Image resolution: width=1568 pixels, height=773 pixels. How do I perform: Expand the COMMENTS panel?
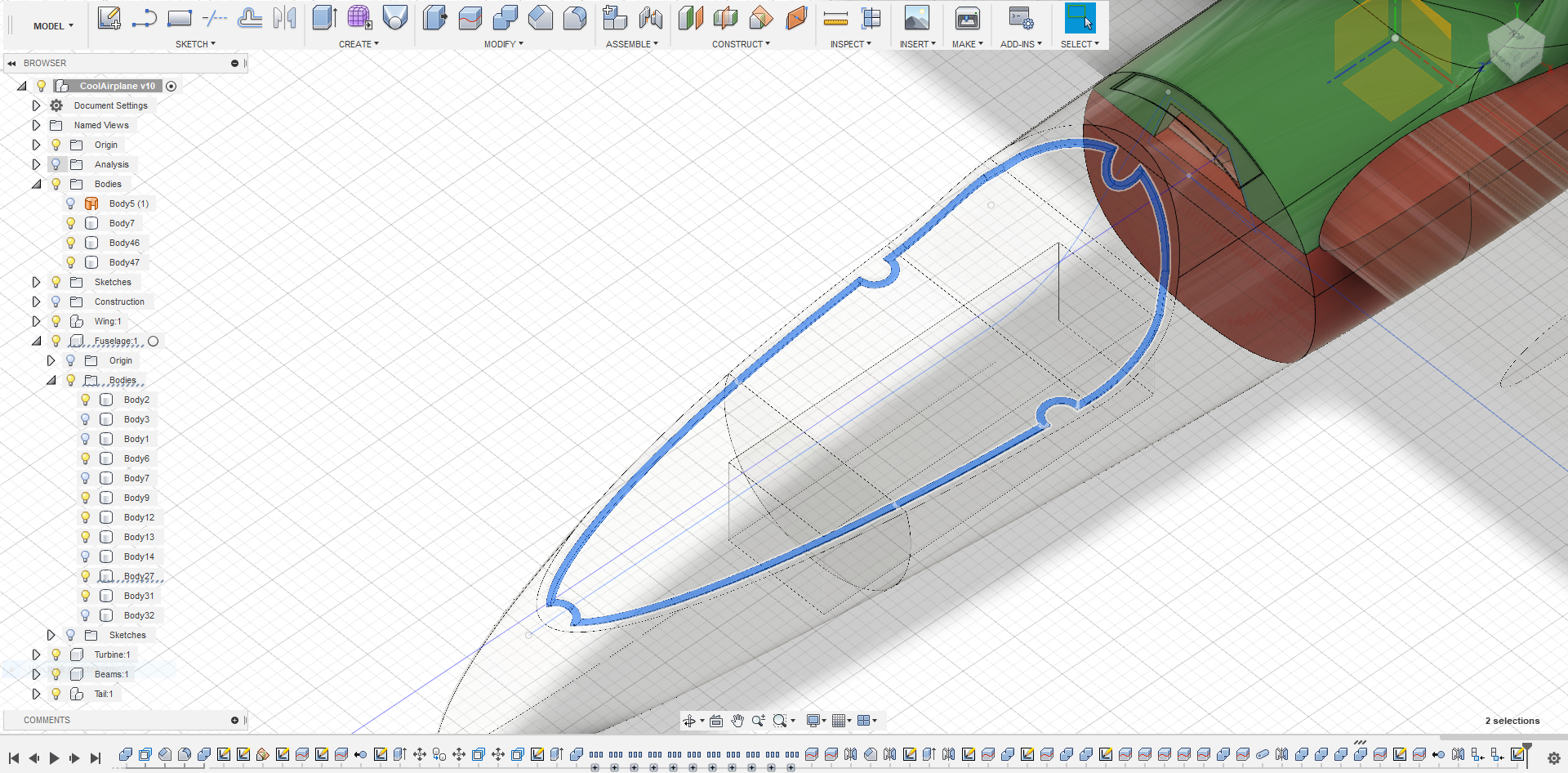(x=234, y=720)
